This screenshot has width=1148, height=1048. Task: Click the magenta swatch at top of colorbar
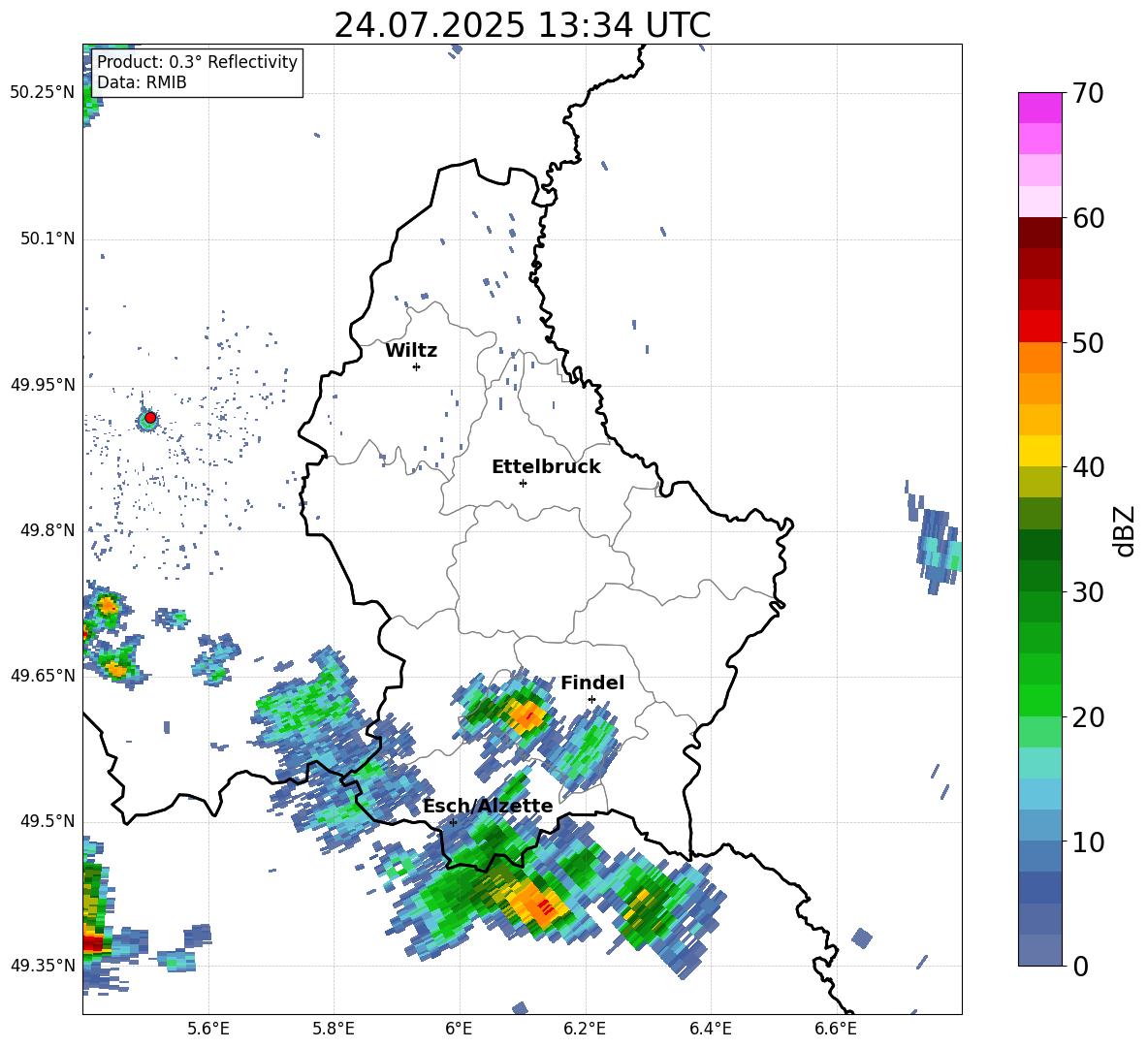coord(1039,108)
